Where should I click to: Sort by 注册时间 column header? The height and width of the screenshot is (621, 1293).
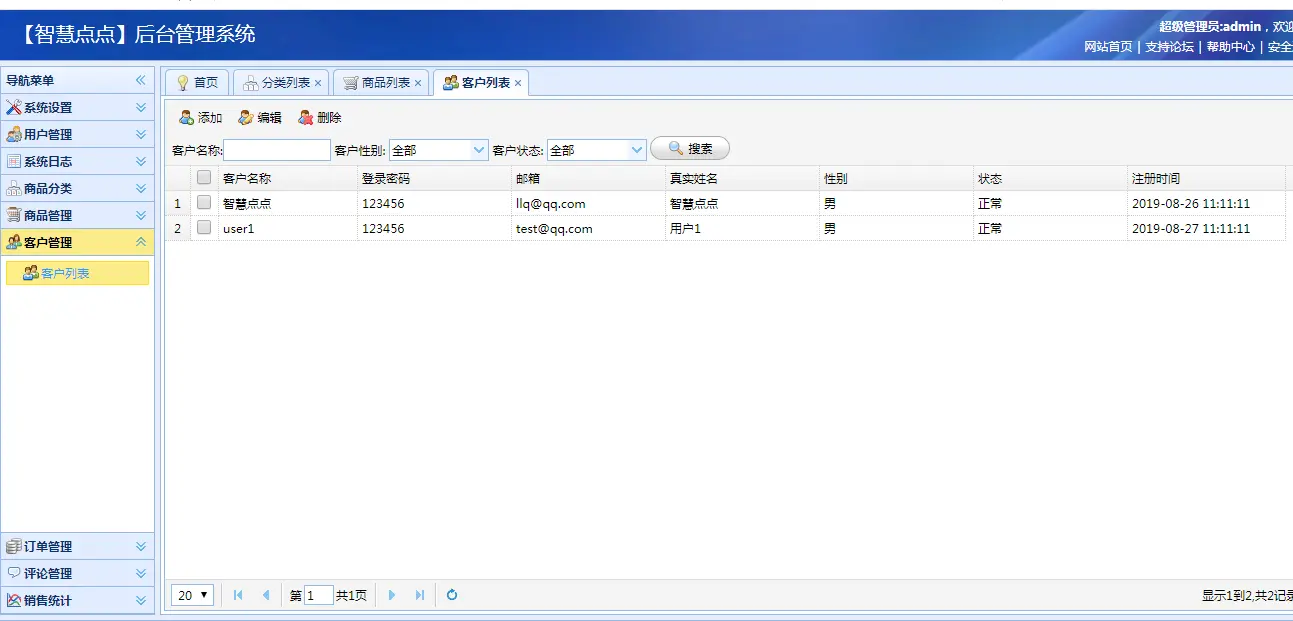click(1207, 178)
